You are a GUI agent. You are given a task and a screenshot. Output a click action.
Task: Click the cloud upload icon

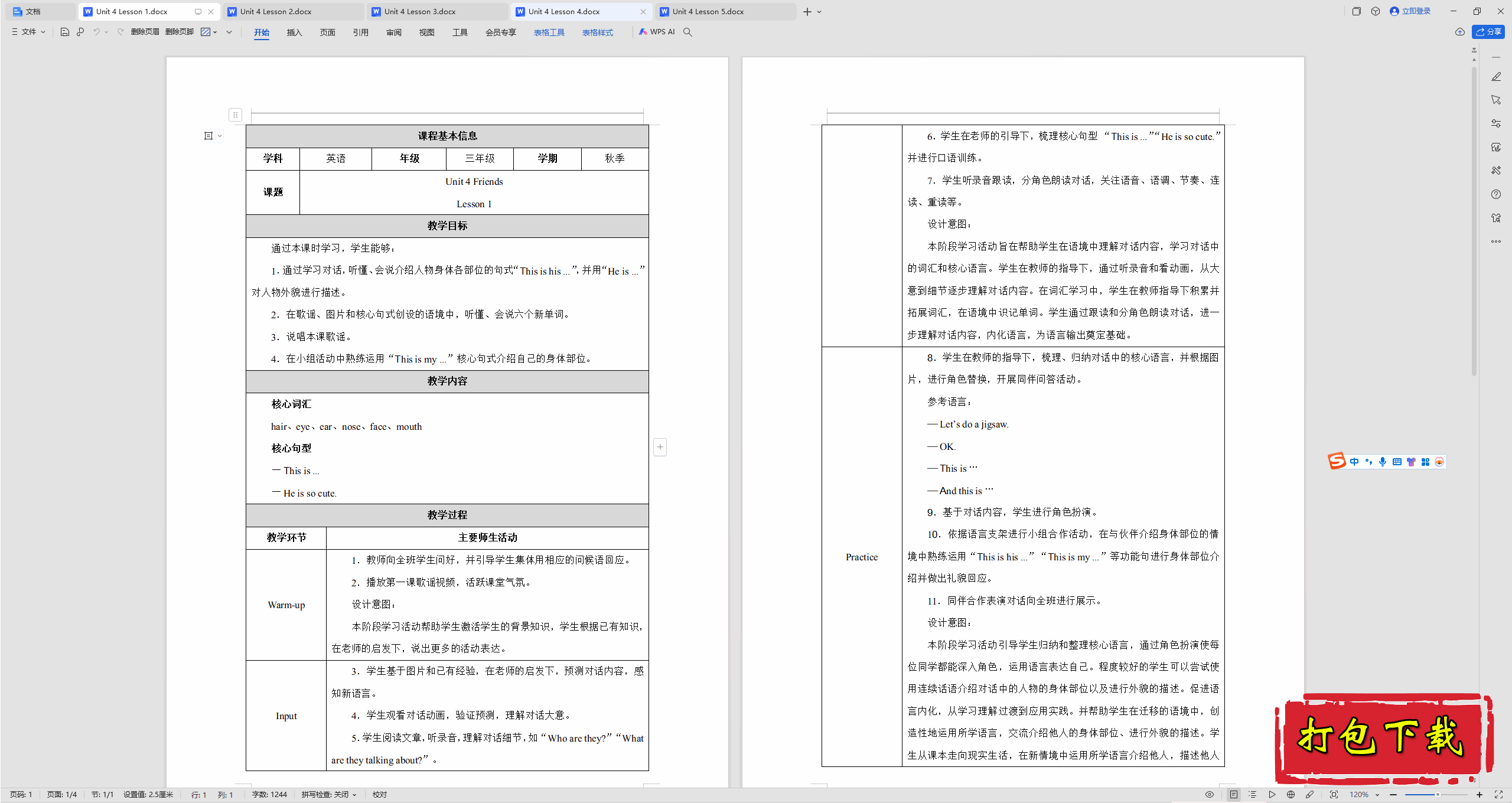tap(1460, 32)
